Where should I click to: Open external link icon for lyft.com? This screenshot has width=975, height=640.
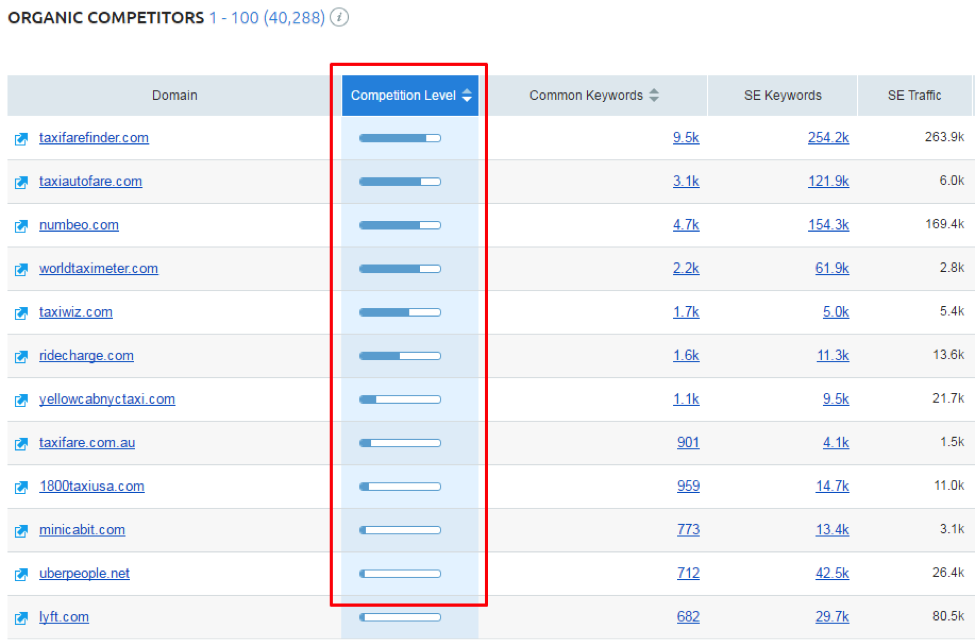21,618
